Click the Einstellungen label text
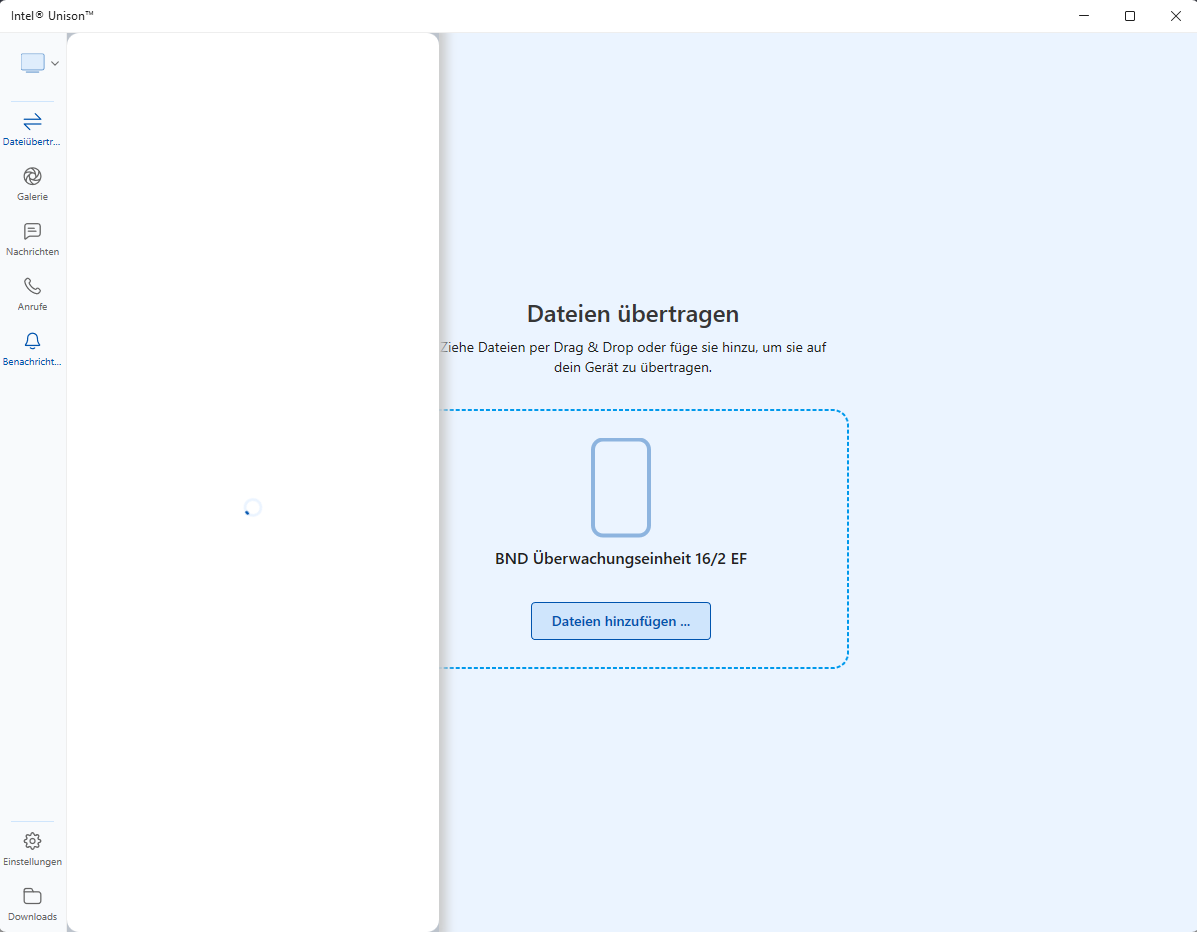 point(32,861)
